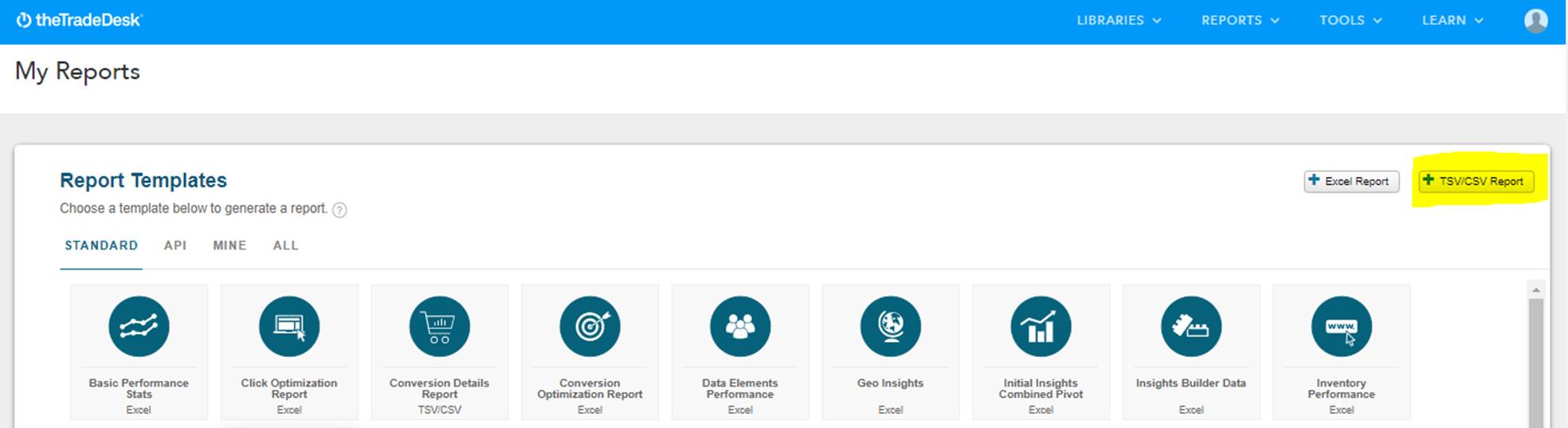Click the 'Click Optimization Report' label
1568x428 pixels.
[x=289, y=388]
